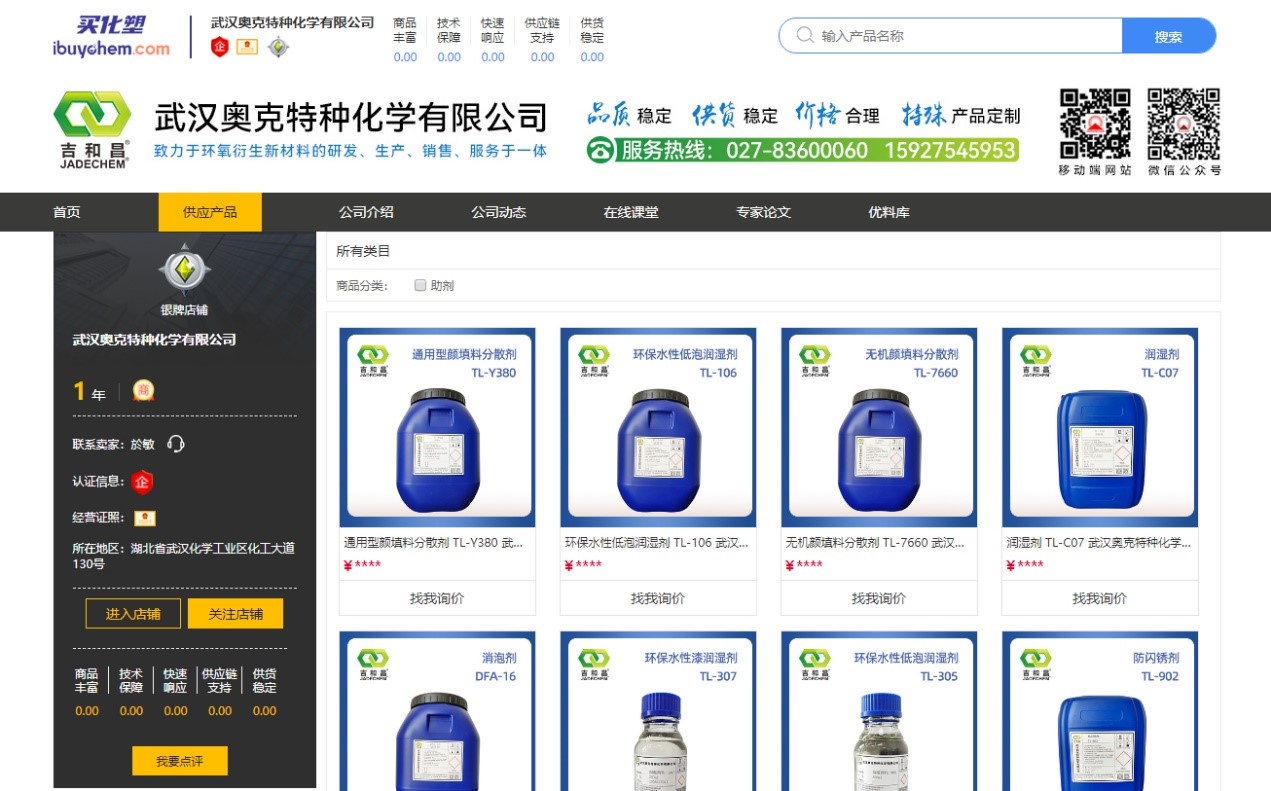Open the DFA-16 defoamer product image
Screen dimensions: 1271x791
point(437,710)
